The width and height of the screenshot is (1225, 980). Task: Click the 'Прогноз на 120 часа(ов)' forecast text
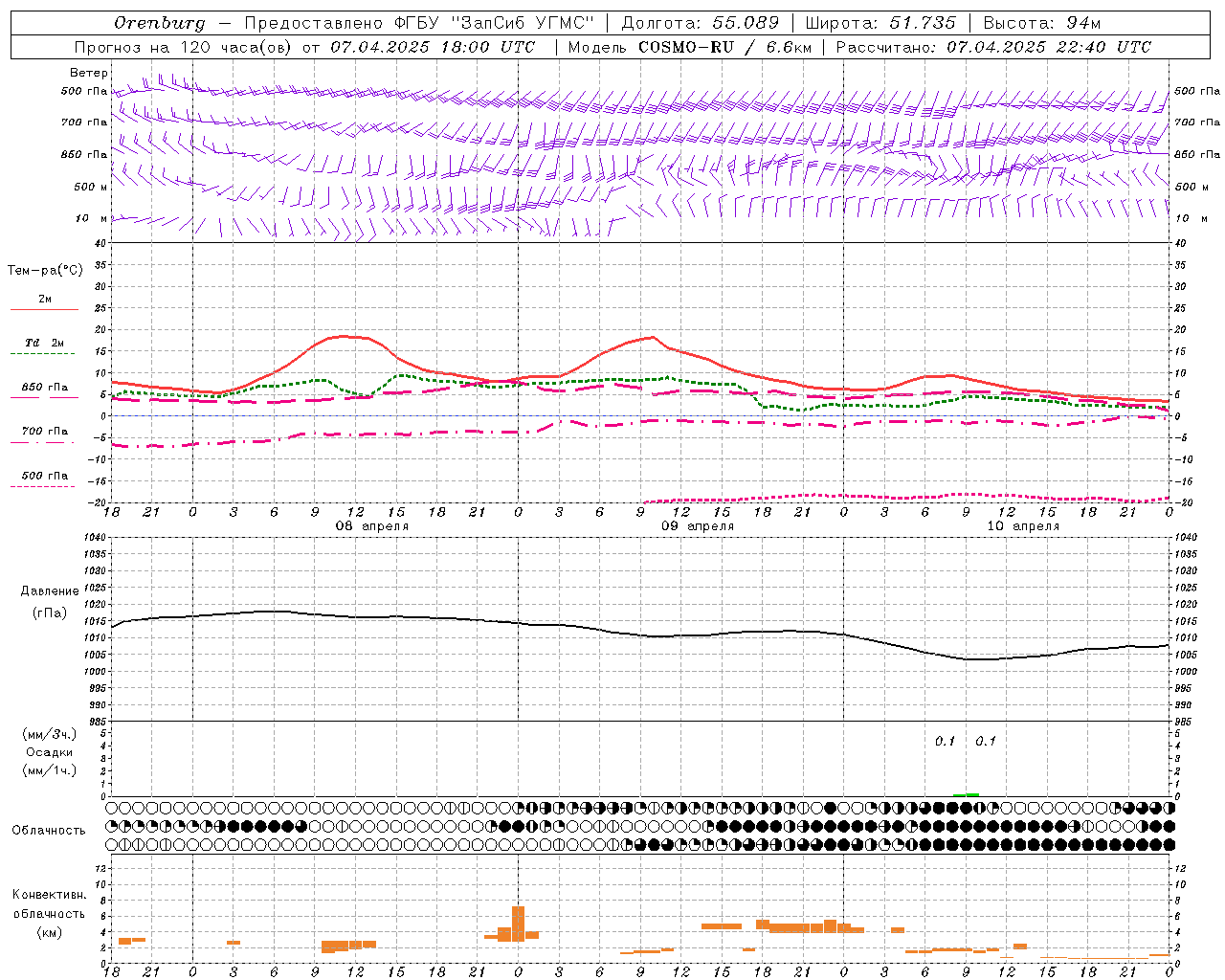[x=184, y=47]
